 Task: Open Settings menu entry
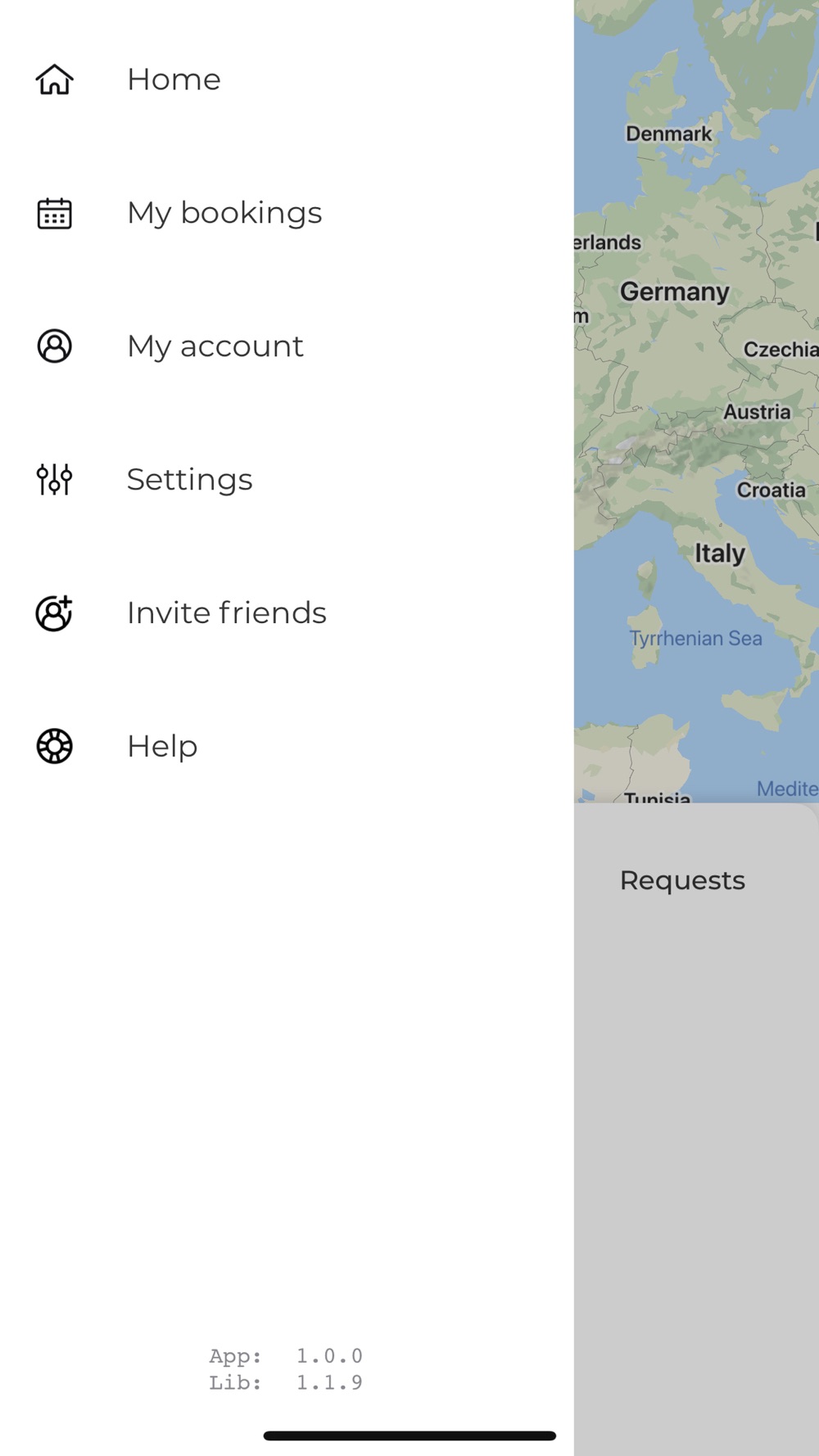tap(190, 480)
